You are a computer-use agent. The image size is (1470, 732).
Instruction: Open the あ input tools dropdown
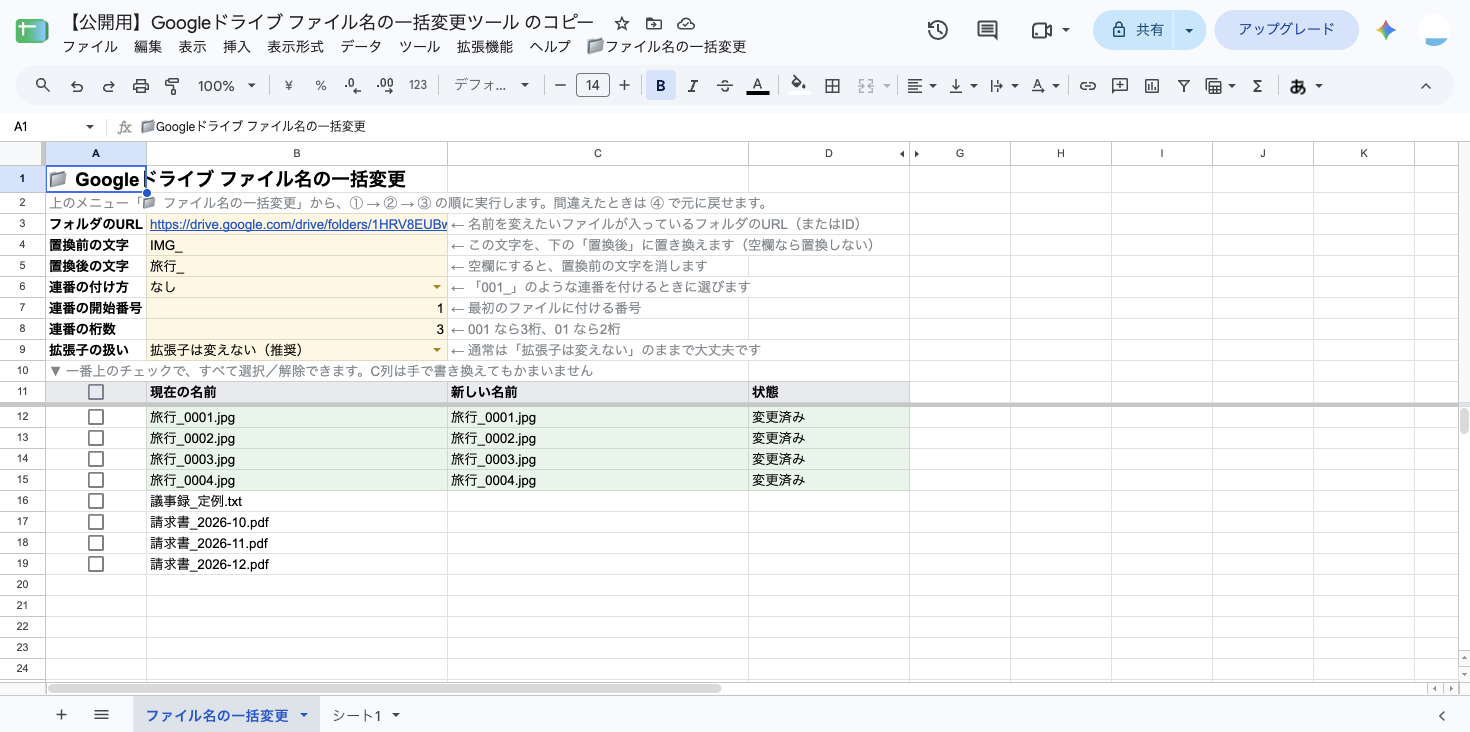1306,86
